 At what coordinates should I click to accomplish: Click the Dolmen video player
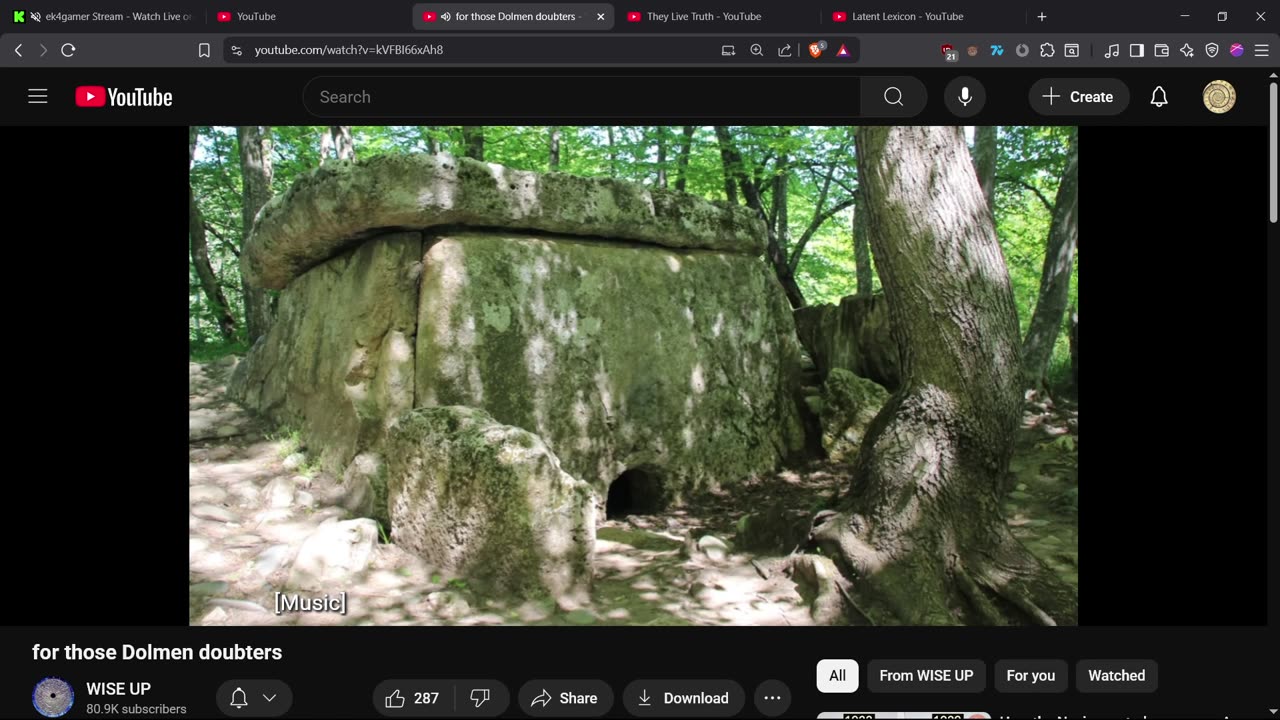[634, 376]
